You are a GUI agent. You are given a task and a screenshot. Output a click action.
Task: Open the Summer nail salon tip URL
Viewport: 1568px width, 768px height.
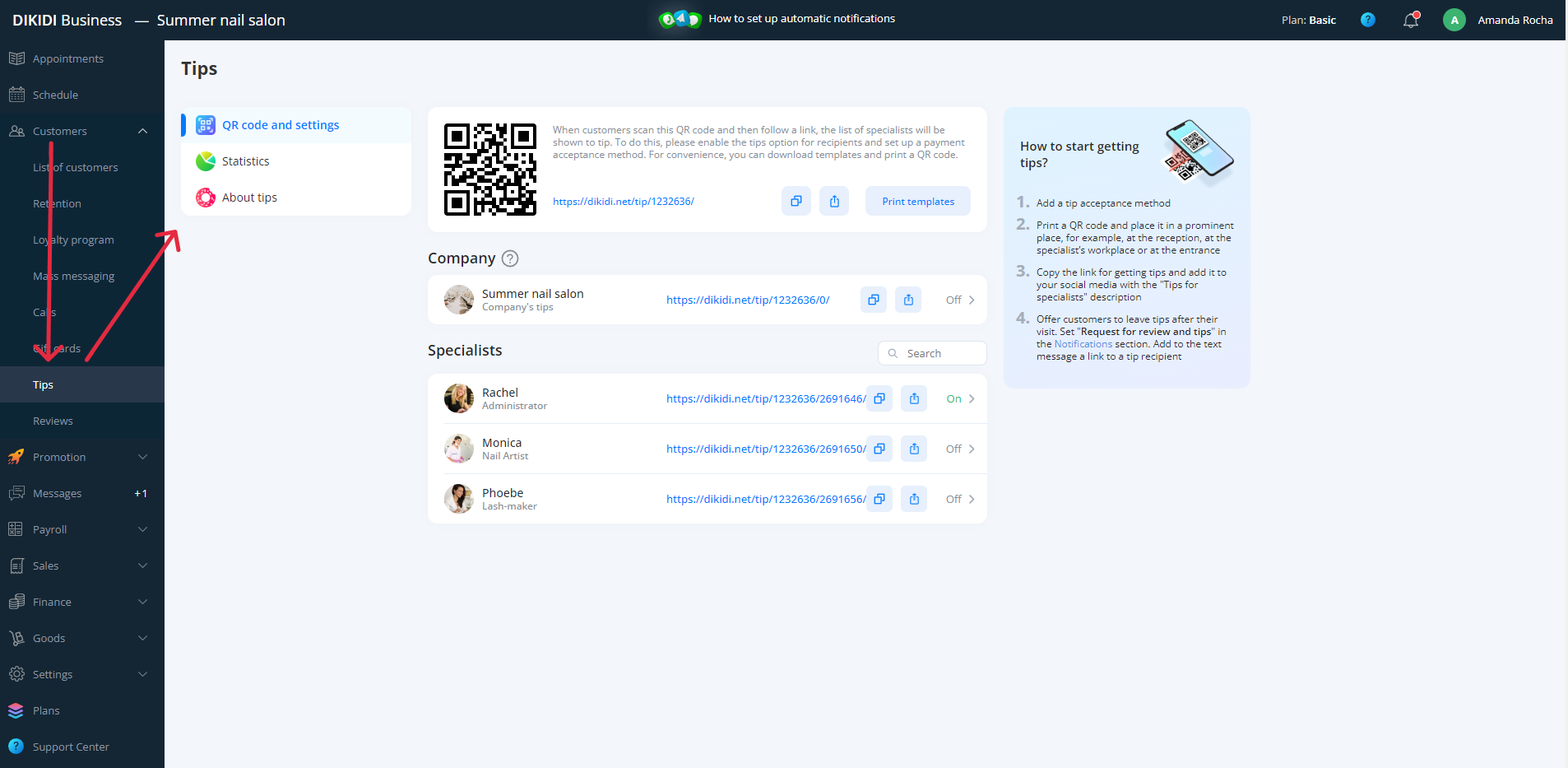click(748, 300)
